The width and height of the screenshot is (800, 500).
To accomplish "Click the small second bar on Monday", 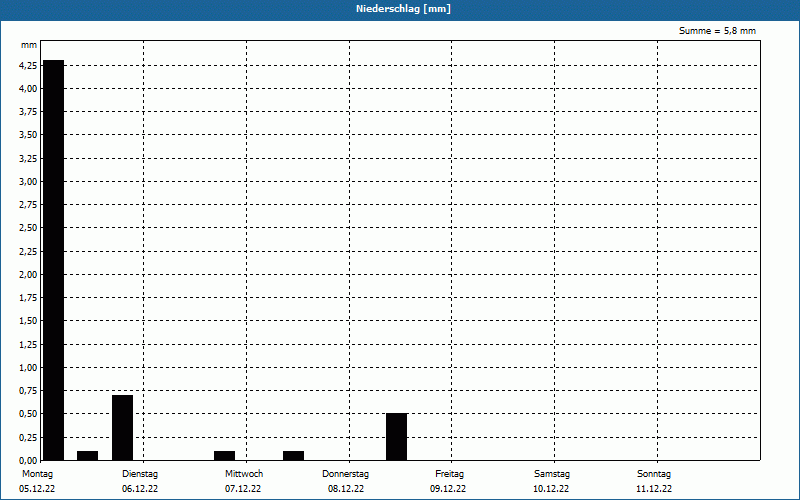I will (x=88, y=456).
